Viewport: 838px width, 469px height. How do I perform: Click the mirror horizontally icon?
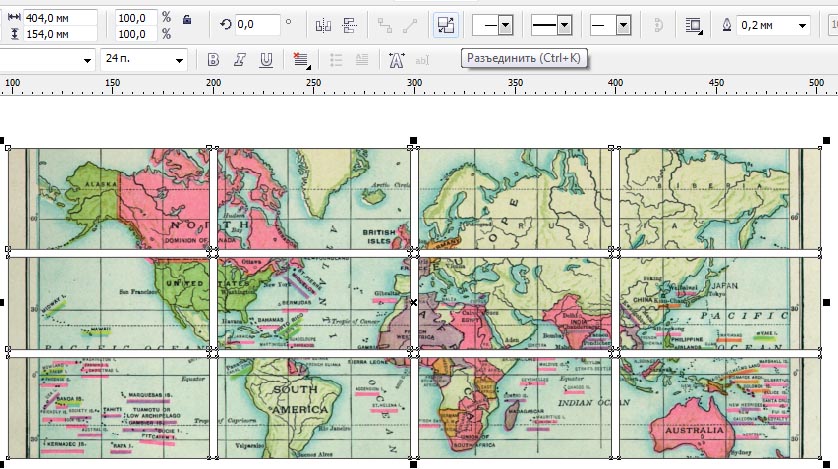pos(323,25)
